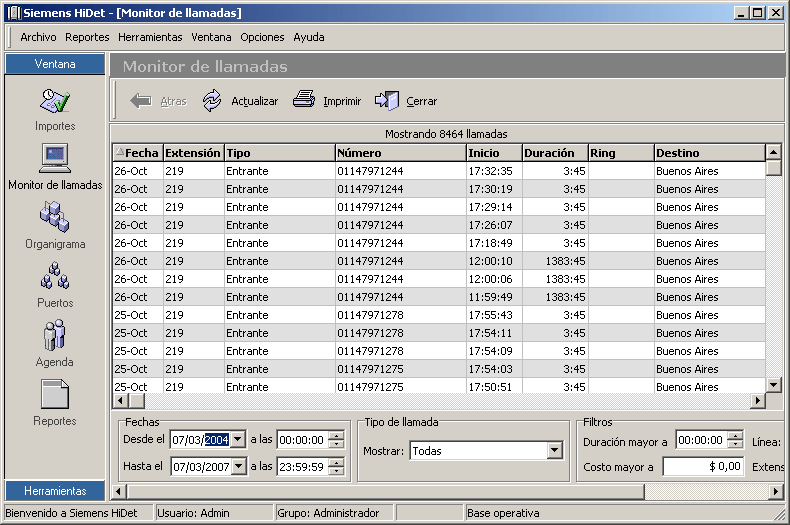The height and width of the screenshot is (525, 790).
Task: Click the Desde el time spinner
Action: [336, 440]
